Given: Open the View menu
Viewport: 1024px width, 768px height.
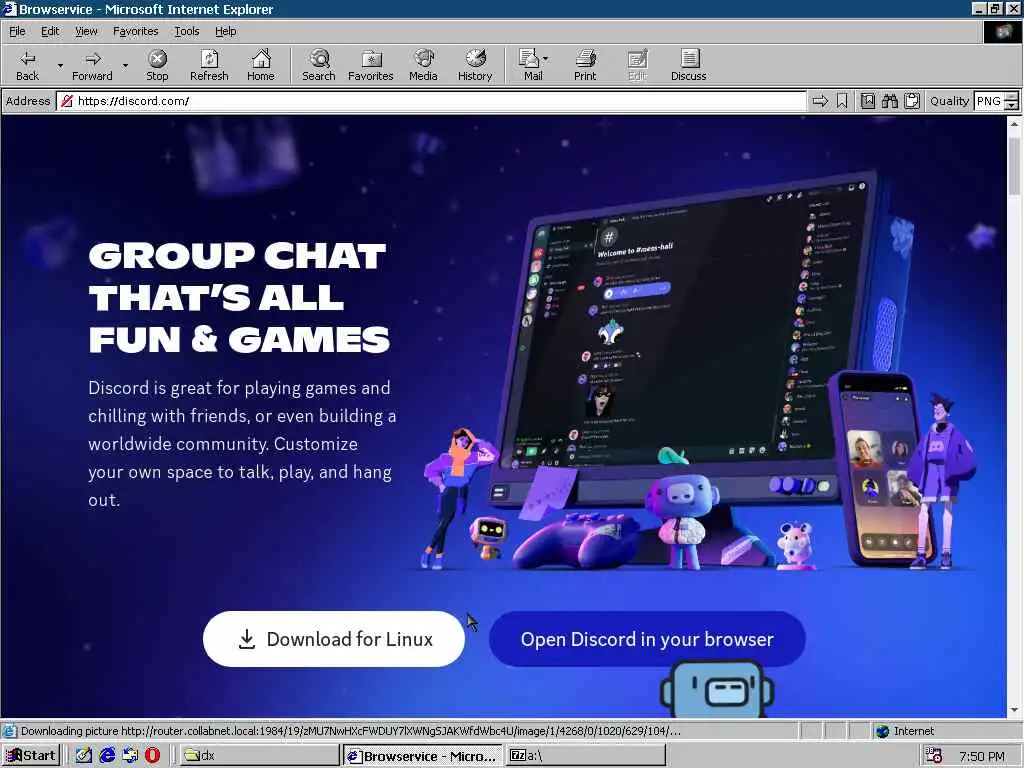Looking at the screenshot, I should coord(86,31).
